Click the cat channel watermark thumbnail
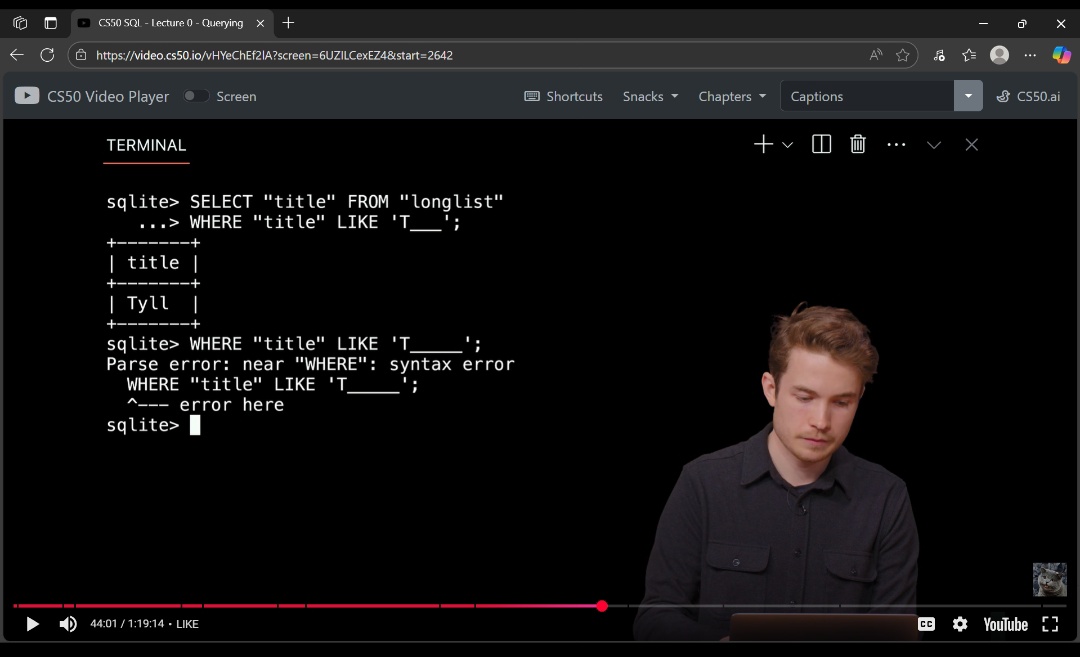The width and height of the screenshot is (1080, 657). coord(1049,579)
